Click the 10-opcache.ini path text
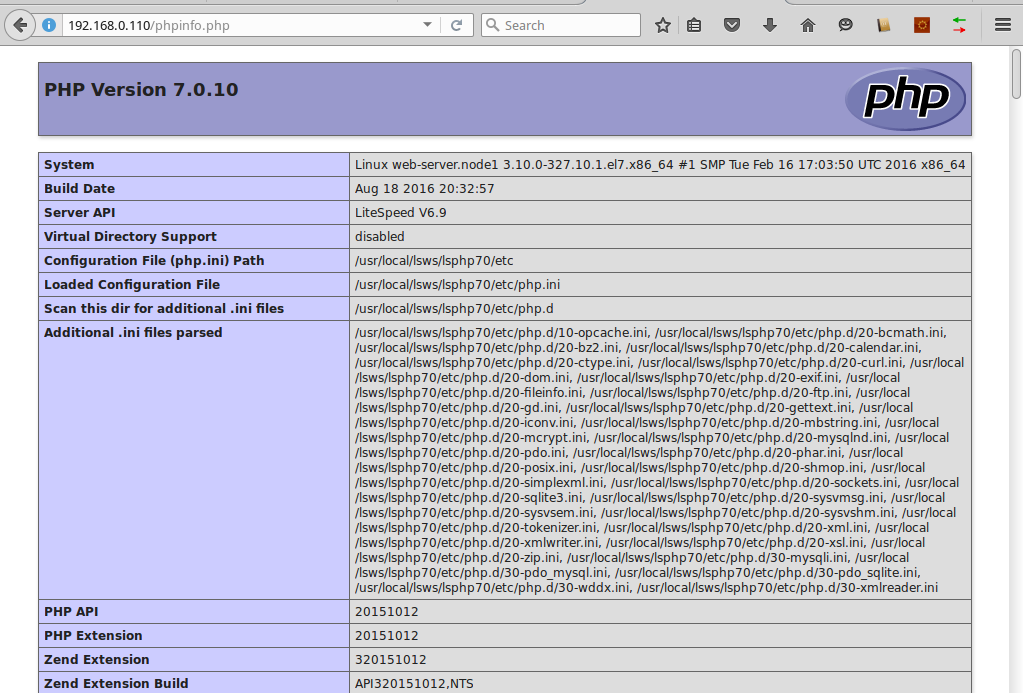Screen dimensions: 1023x693 (x=501, y=333)
